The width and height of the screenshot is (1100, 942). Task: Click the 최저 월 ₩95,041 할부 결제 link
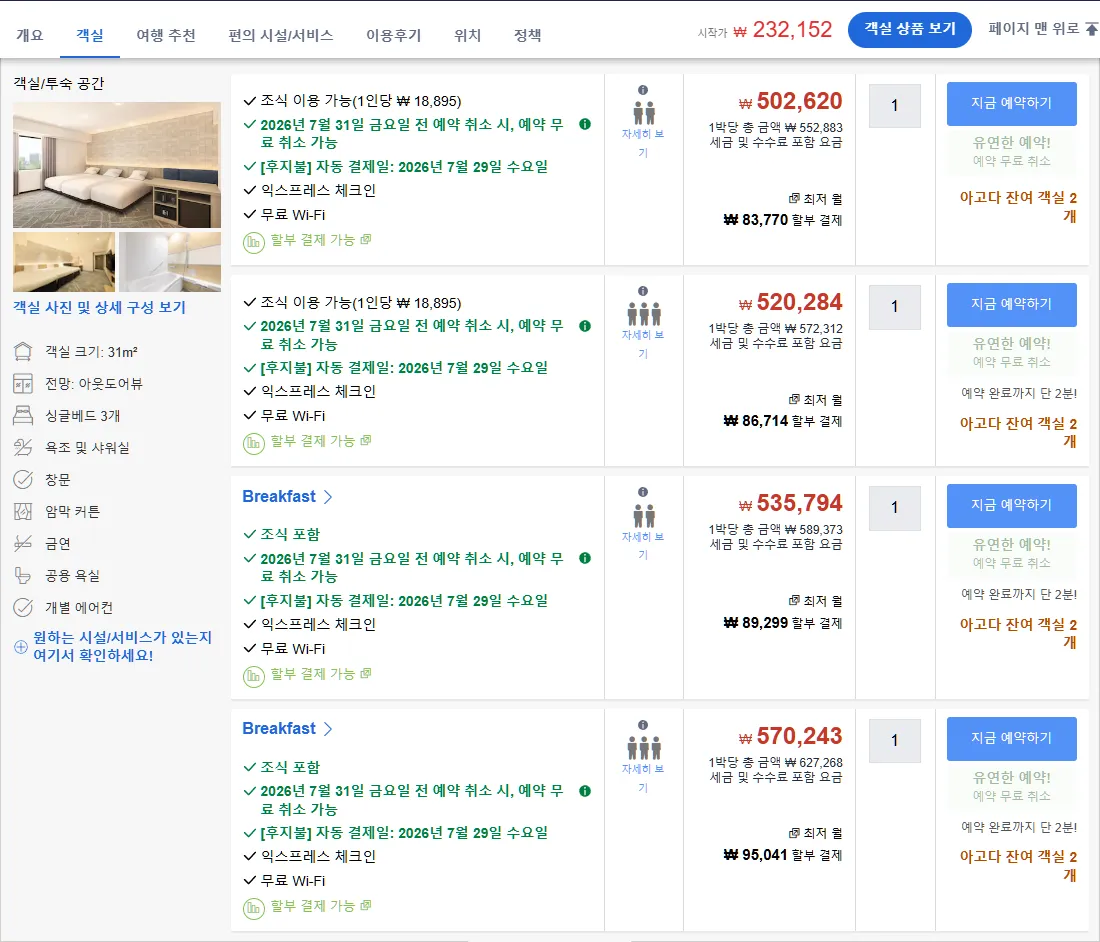click(x=783, y=845)
